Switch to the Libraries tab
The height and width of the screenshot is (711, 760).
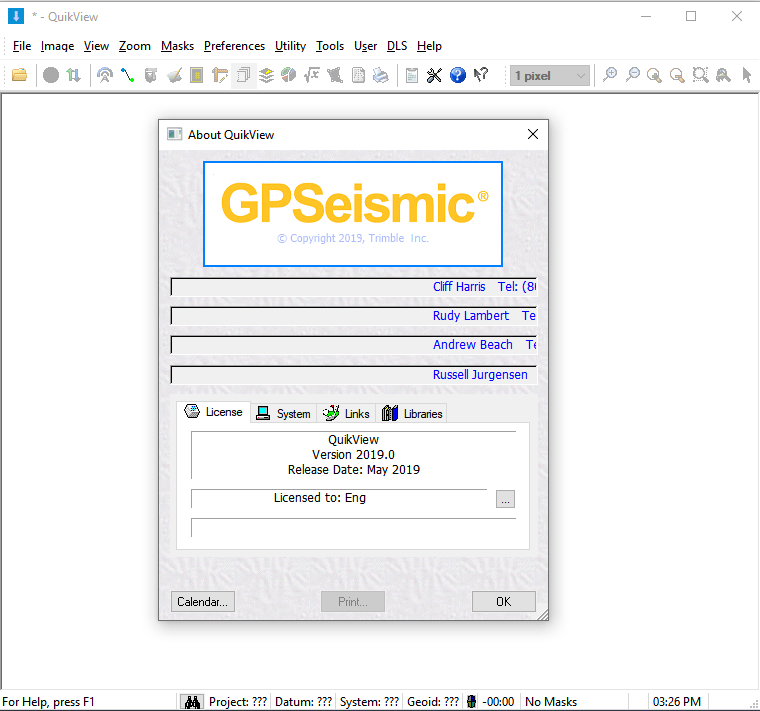[412, 413]
